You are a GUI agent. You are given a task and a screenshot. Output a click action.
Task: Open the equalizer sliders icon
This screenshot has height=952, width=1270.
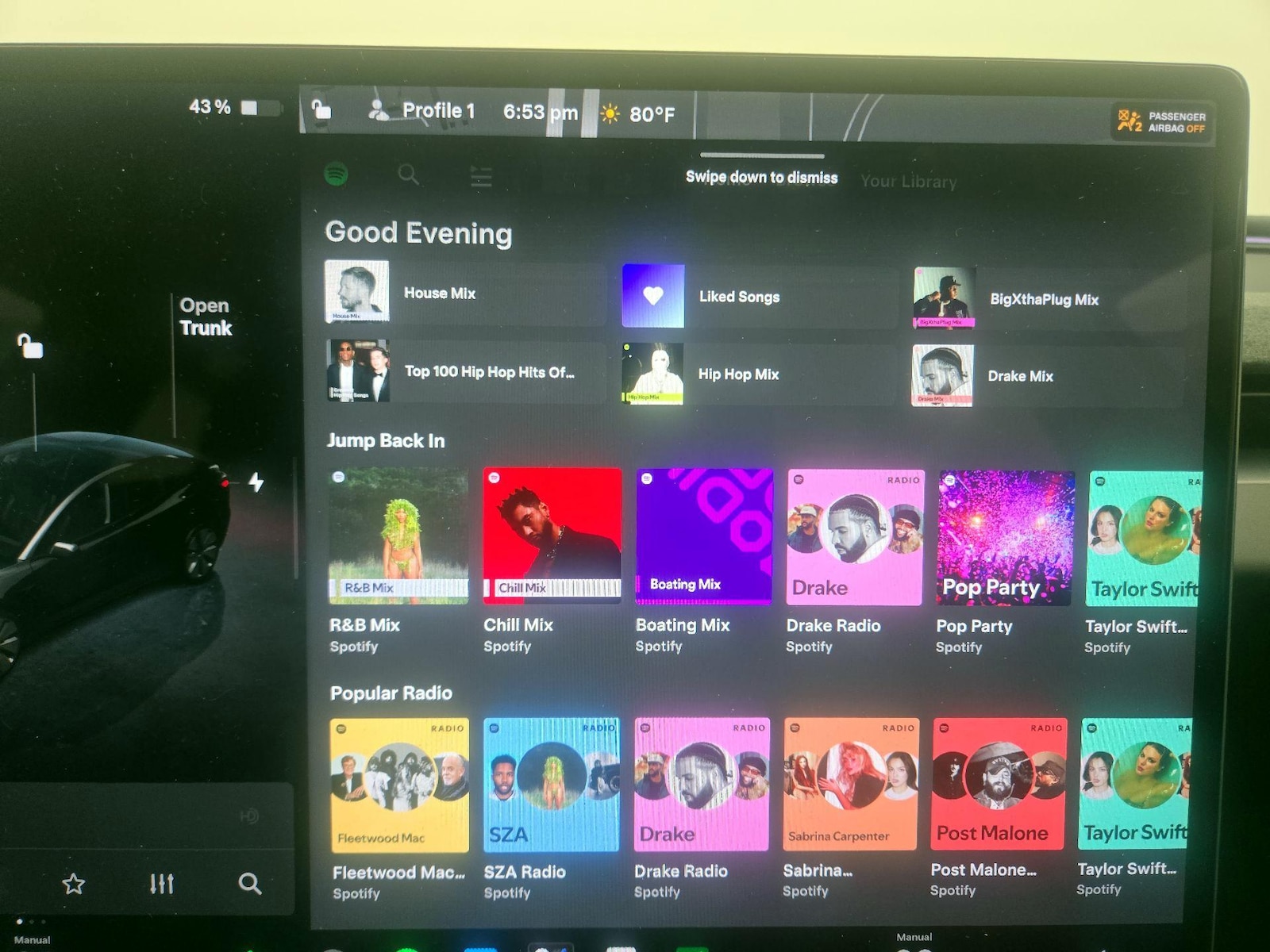162,883
